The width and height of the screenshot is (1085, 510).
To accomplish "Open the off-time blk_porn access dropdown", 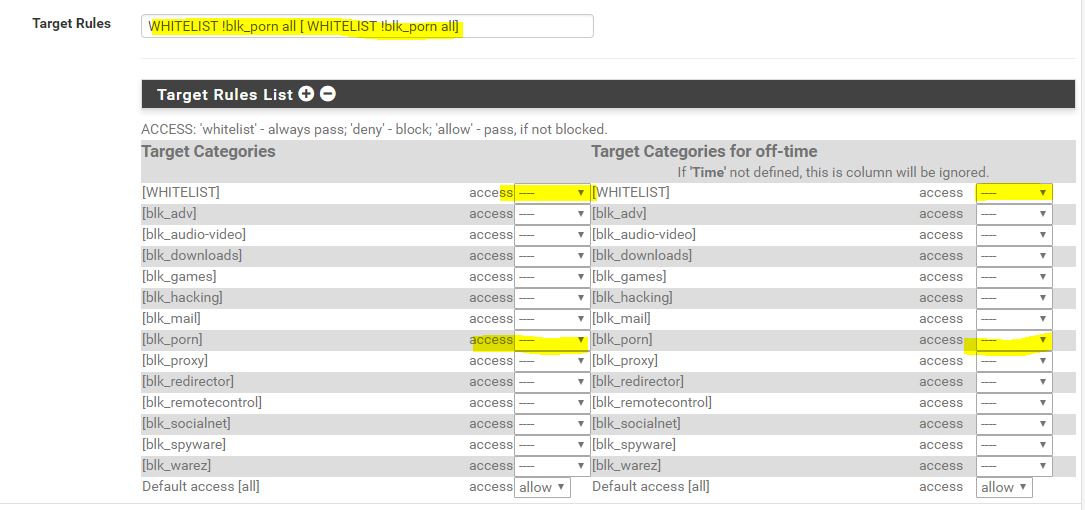I will pos(1014,340).
